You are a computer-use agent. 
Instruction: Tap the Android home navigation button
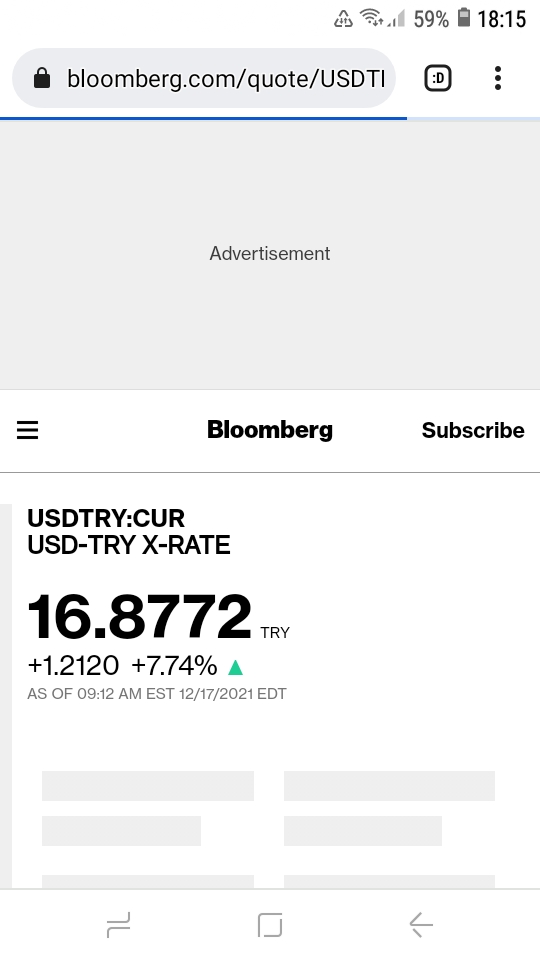[270, 924]
